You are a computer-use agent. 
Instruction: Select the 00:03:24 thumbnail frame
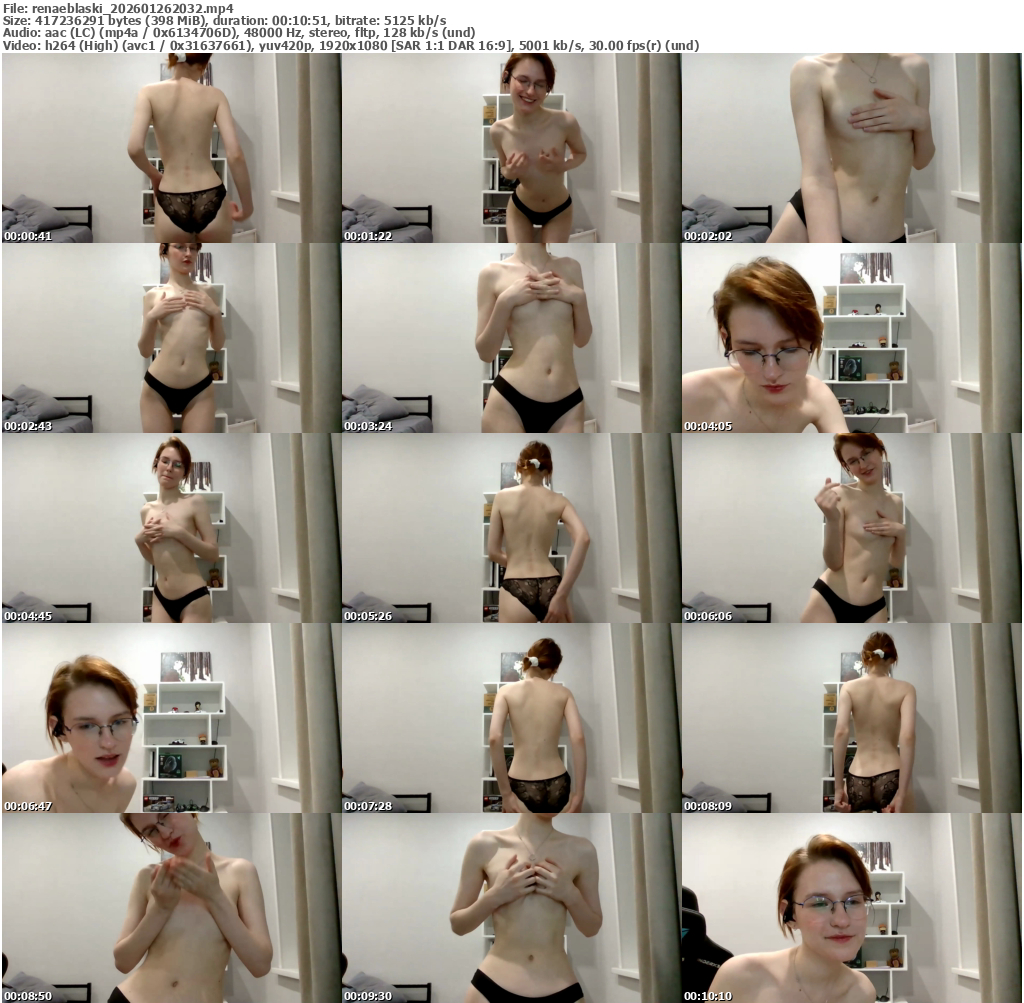pyautogui.click(x=511, y=338)
